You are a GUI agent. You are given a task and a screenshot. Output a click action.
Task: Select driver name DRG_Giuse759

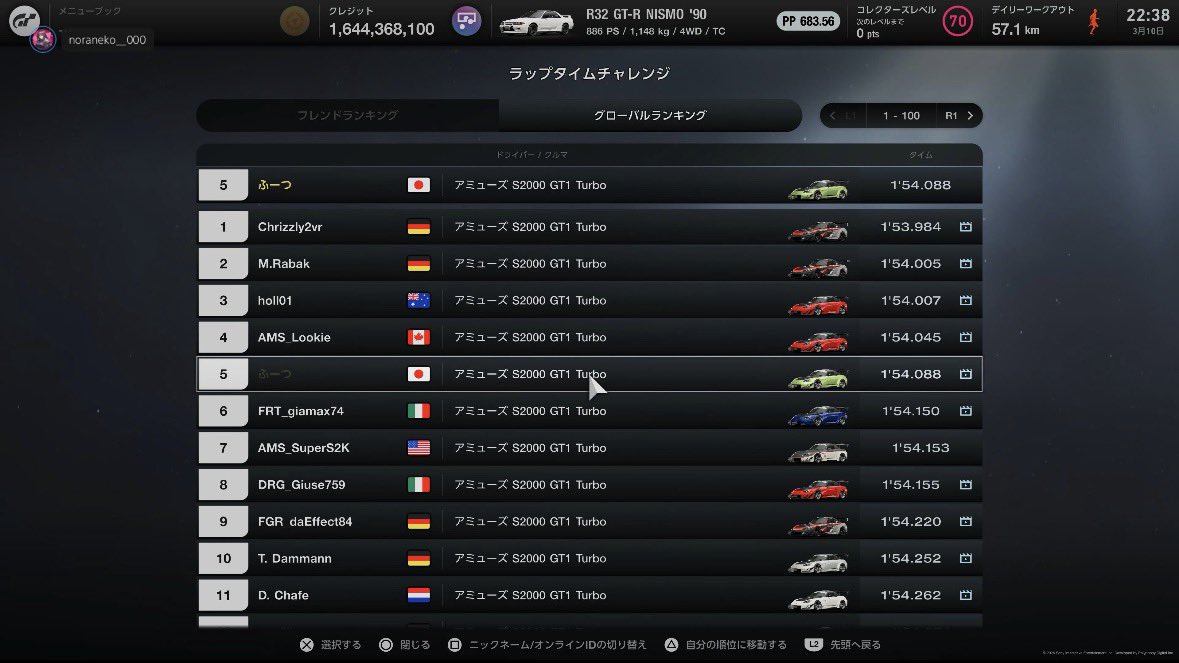302,484
